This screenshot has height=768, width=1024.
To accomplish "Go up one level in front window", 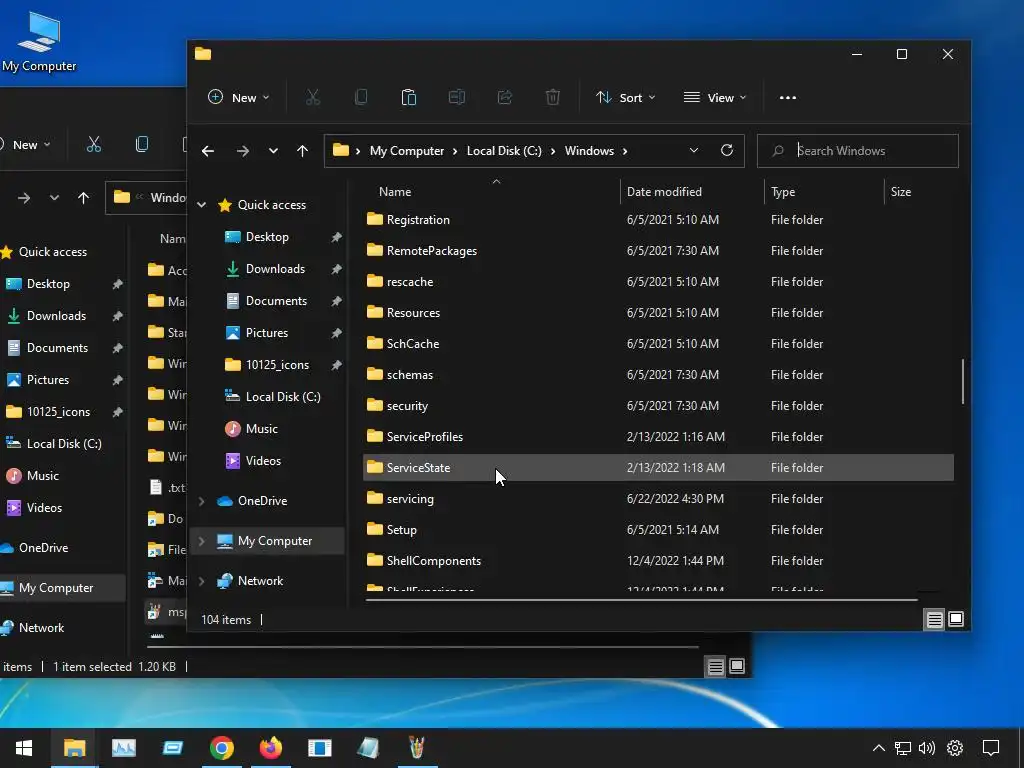I will click(302, 151).
